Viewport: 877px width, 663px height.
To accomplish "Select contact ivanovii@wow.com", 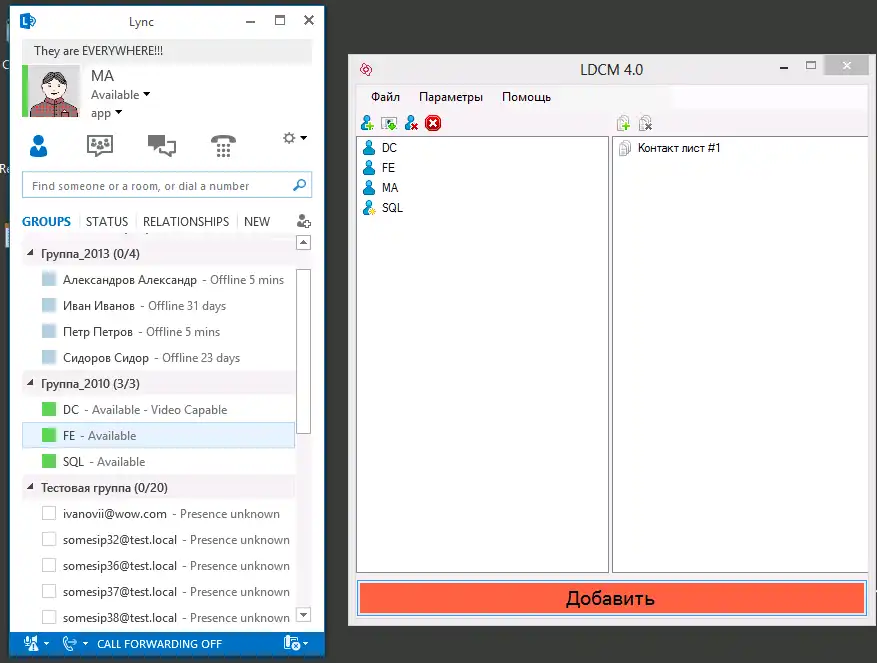I will click(x=158, y=514).
